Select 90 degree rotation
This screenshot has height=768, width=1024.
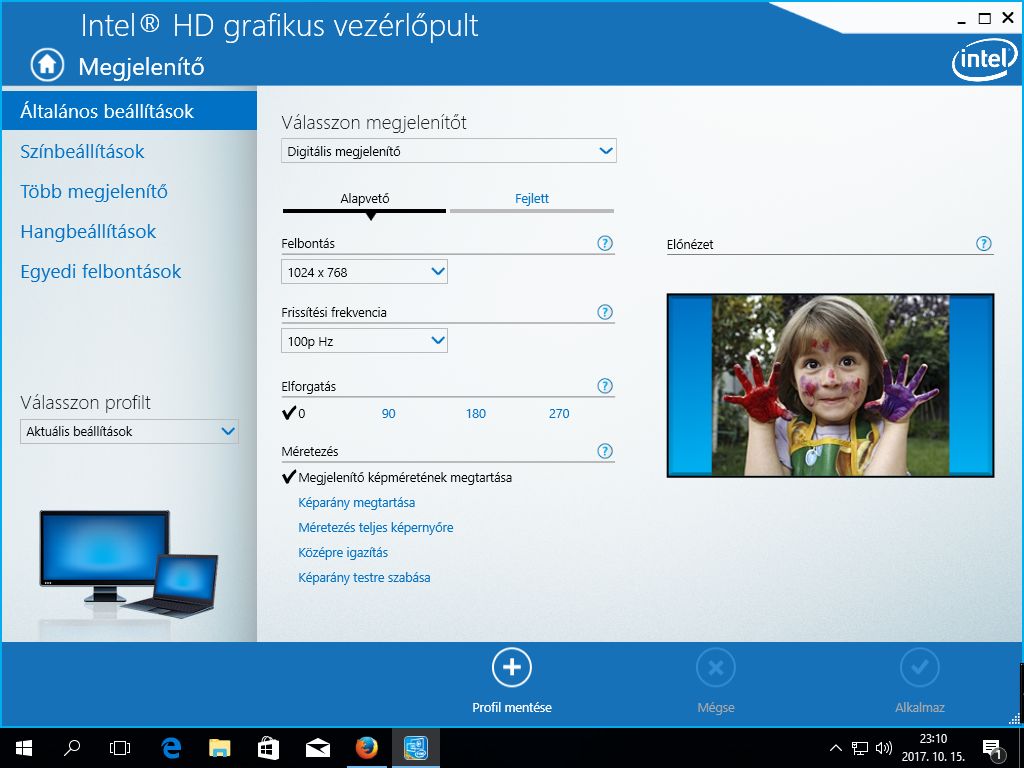coord(389,413)
